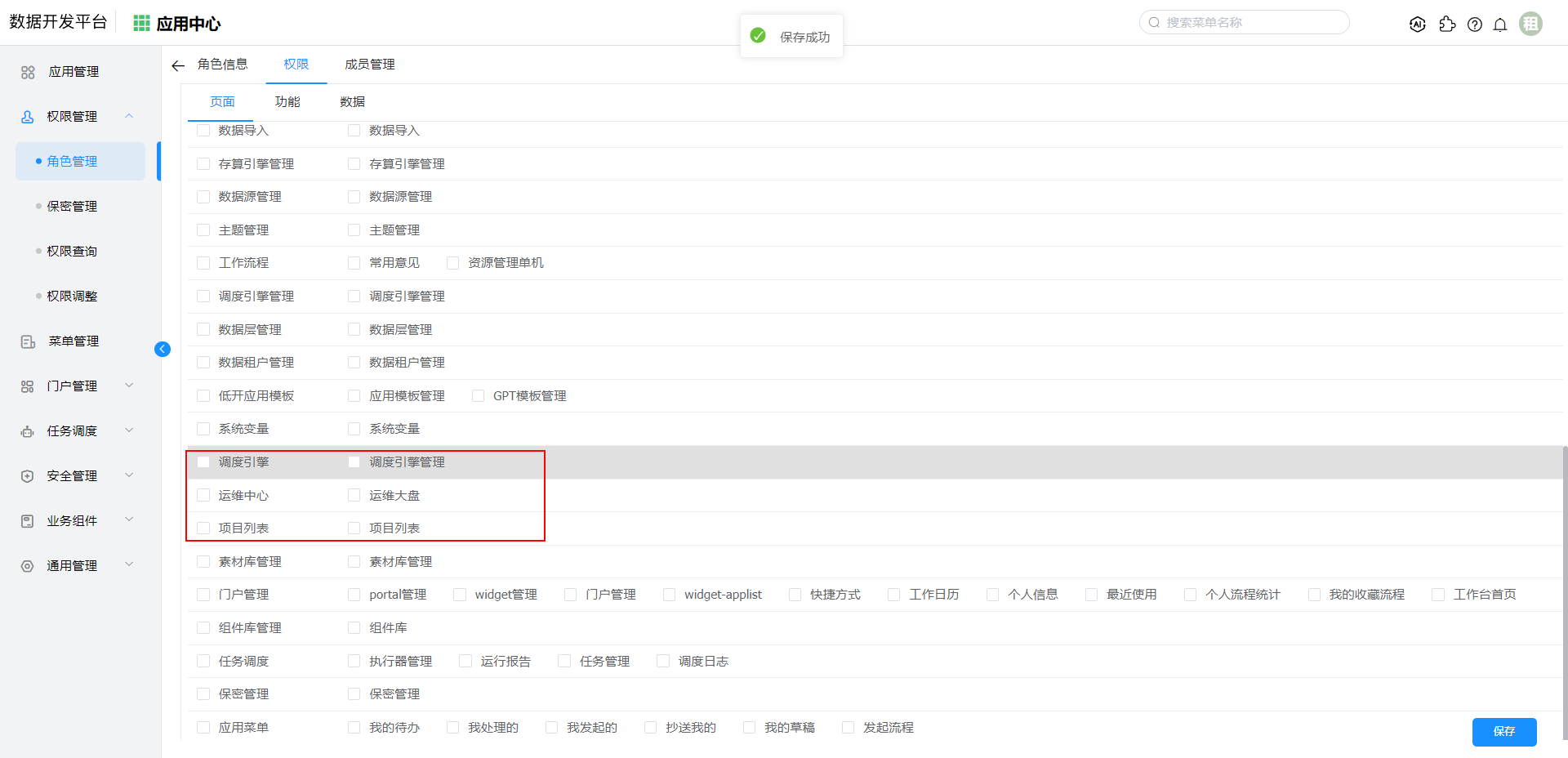The width and height of the screenshot is (1568, 758).
Task: Click the back arrow beside 角色信息
Action: click(x=178, y=65)
